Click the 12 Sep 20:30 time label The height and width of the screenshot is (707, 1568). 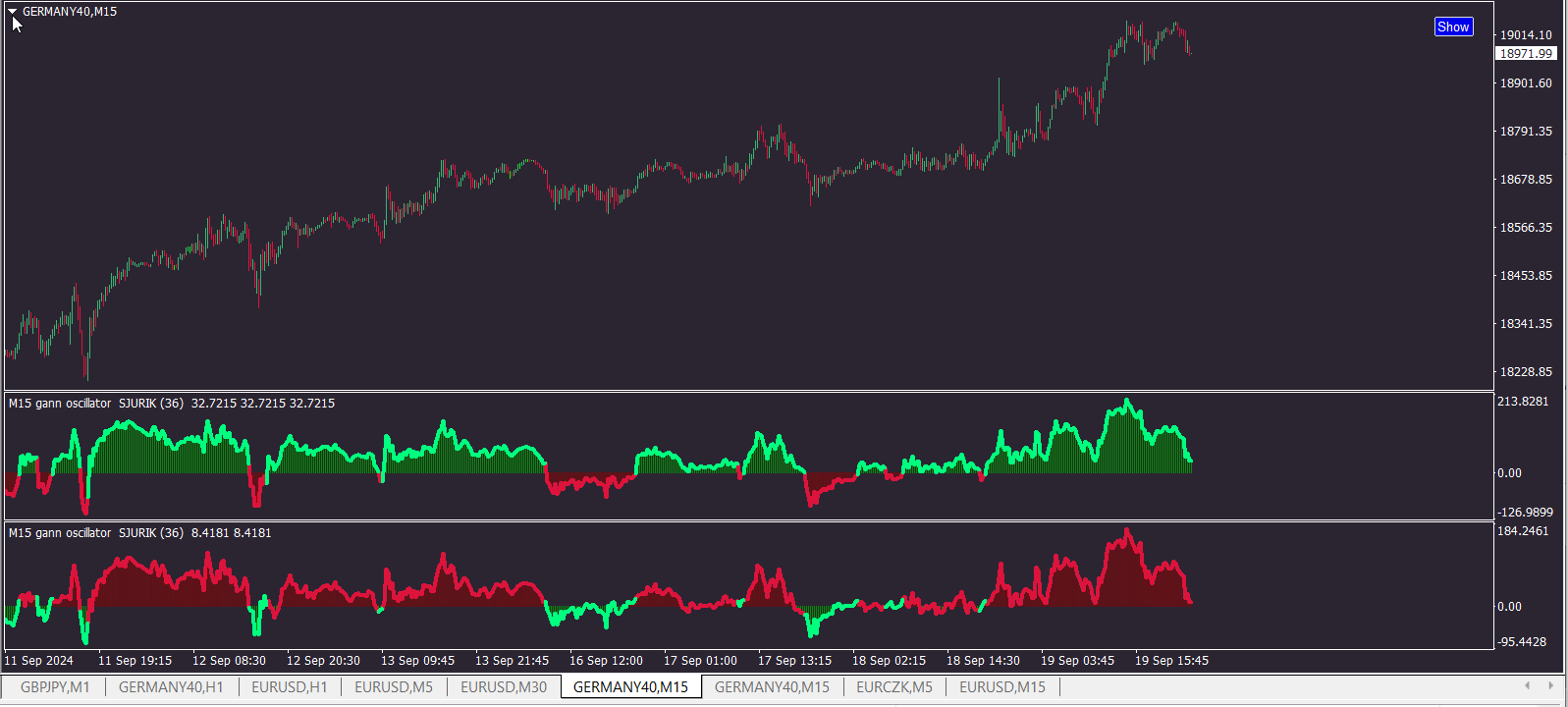pyautogui.click(x=323, y=661)
